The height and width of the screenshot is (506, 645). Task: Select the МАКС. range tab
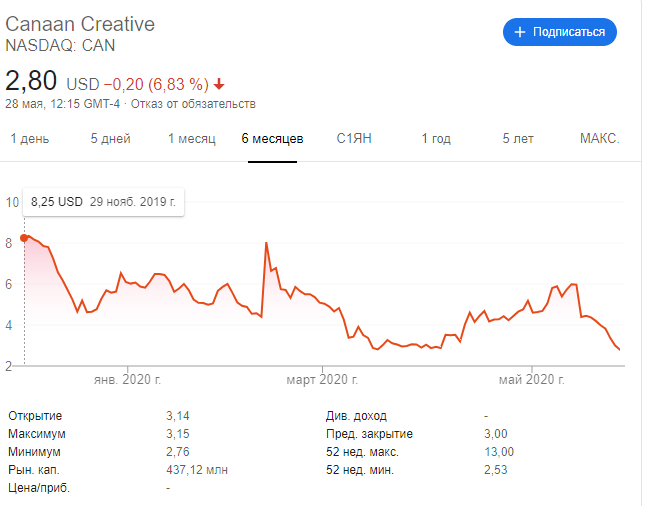coord(599,139)
